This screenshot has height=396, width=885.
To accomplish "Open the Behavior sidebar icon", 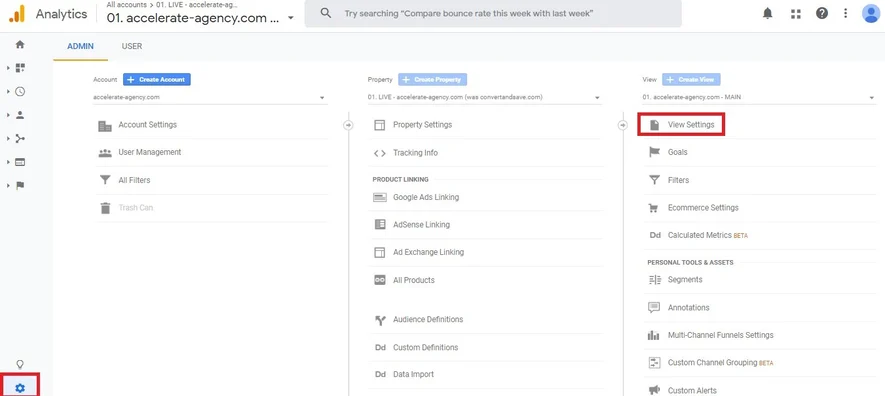I will click(20, 162).
